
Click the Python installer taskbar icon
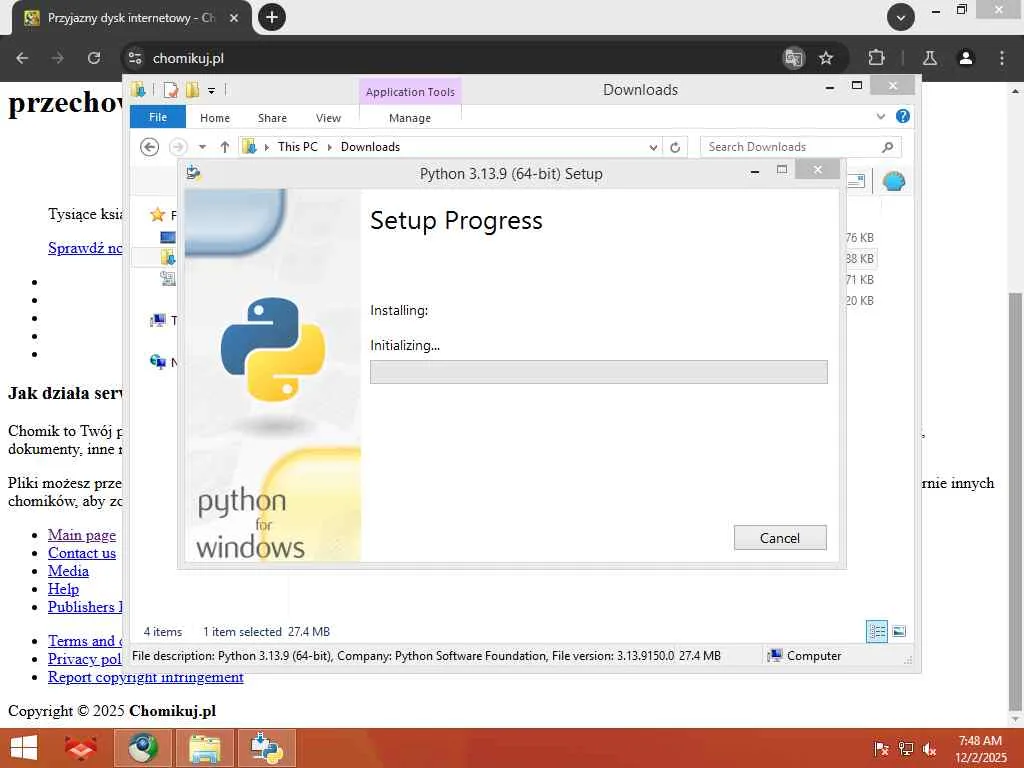pyautogui.click(x=266, y=748)
